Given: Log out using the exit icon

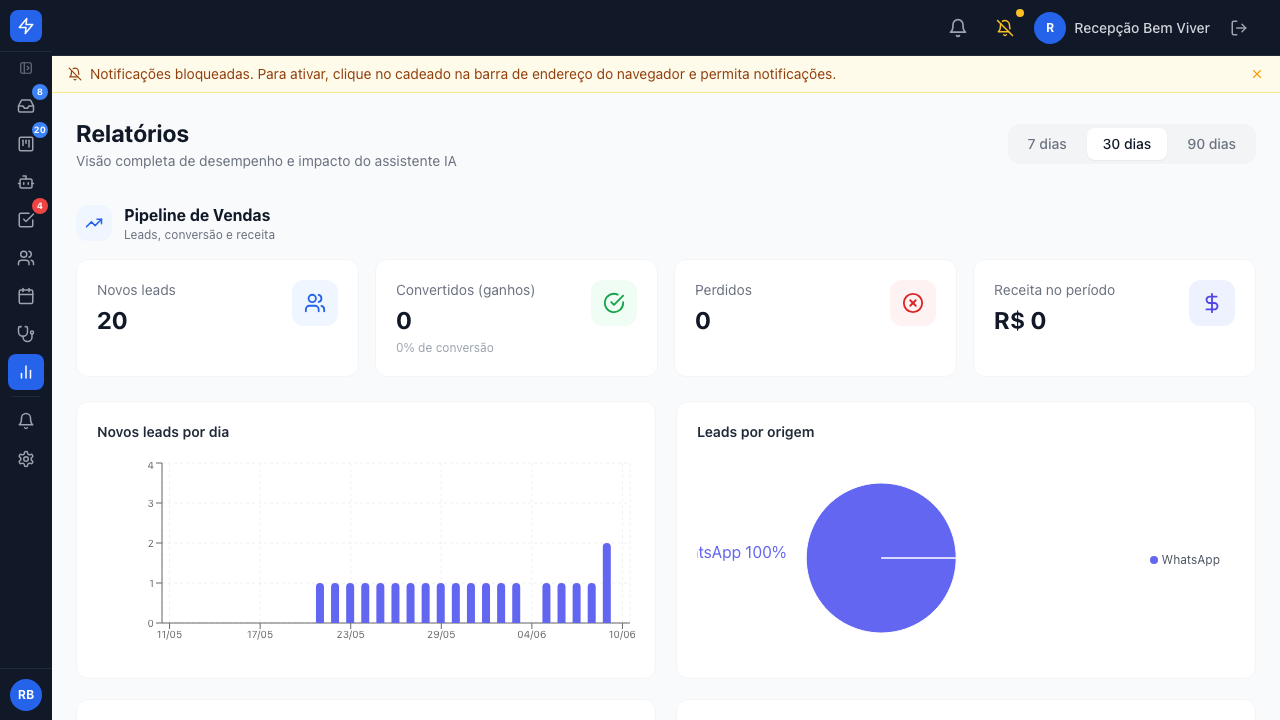Looking at the screenshot, I should coord(1239,28).
